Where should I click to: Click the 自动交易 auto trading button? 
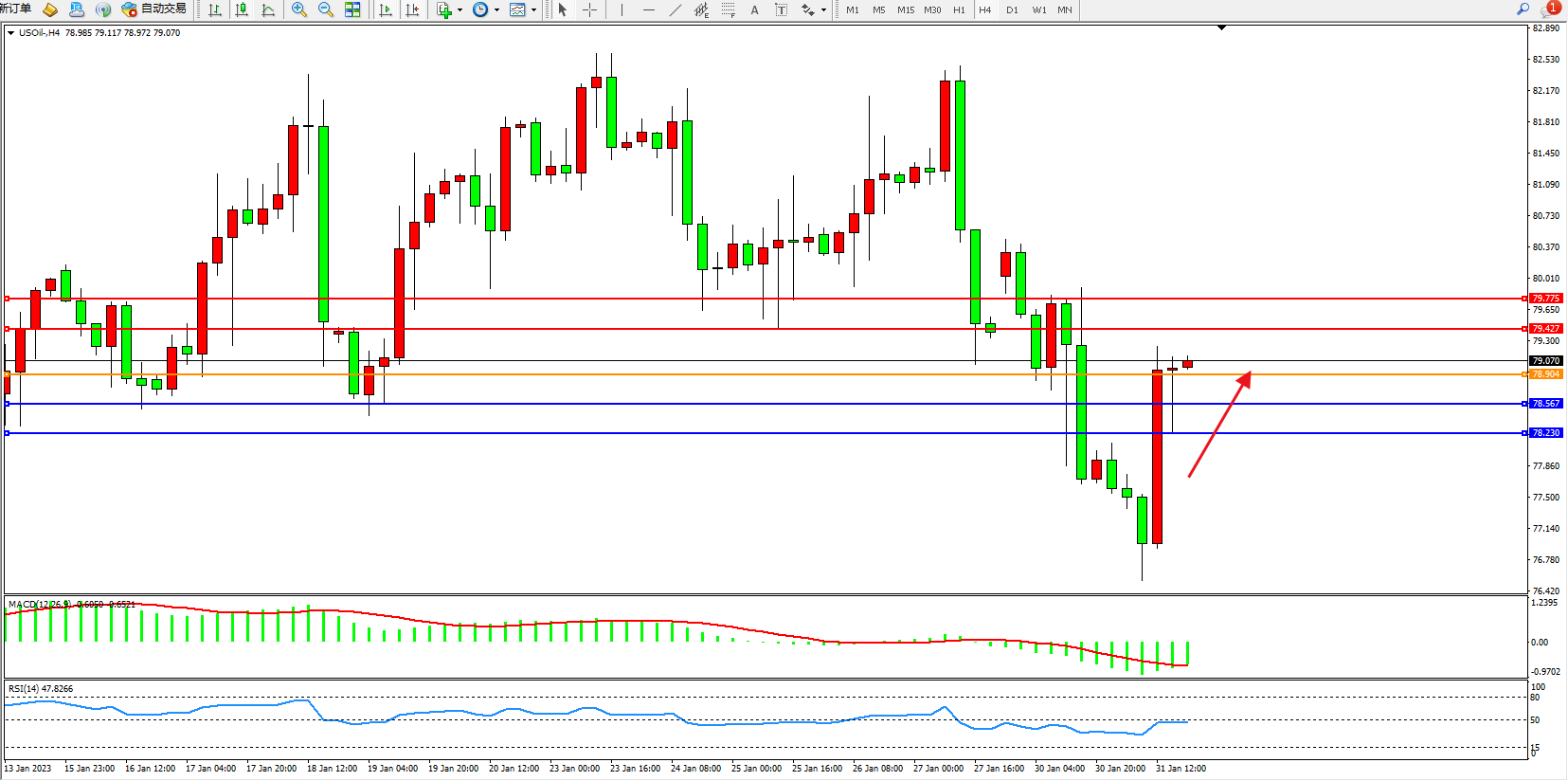point(154,9)
